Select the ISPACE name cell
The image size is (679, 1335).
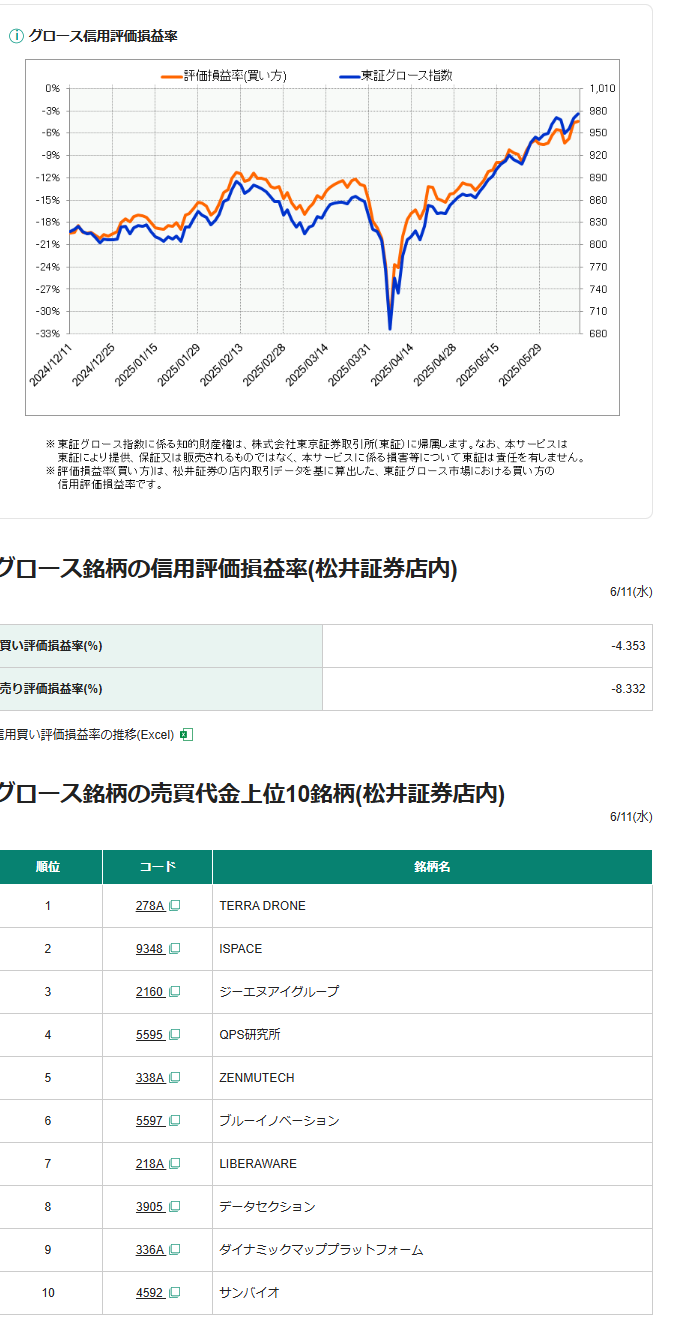click(x=432, y=949)
